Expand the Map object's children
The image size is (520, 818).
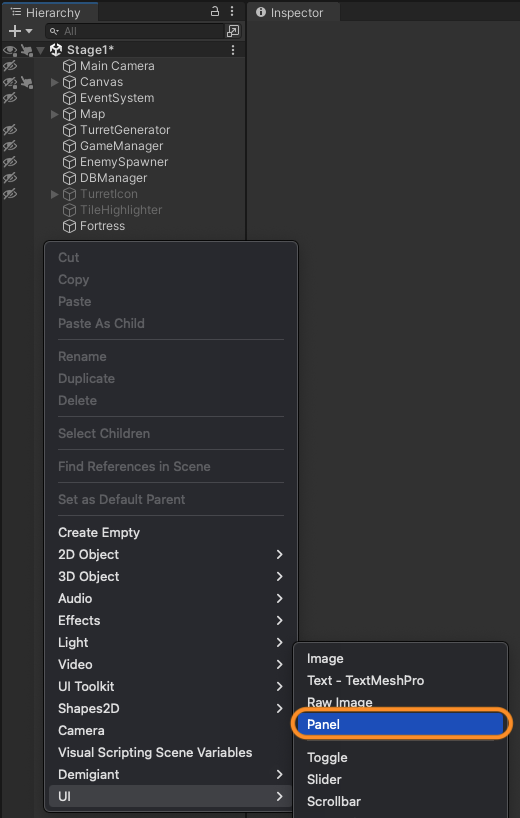(55, 114)
